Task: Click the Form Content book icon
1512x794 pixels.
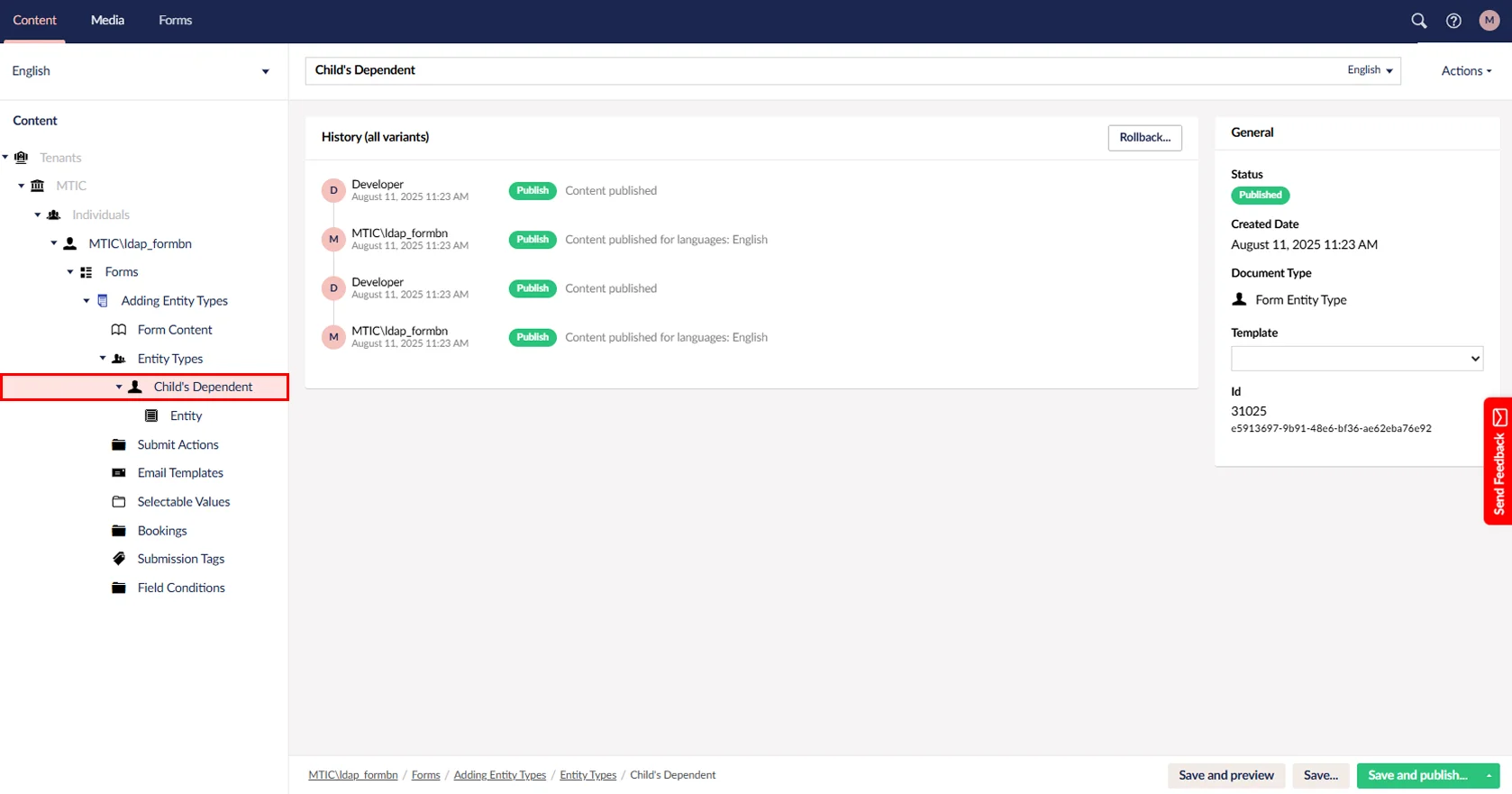Action: 119,330
